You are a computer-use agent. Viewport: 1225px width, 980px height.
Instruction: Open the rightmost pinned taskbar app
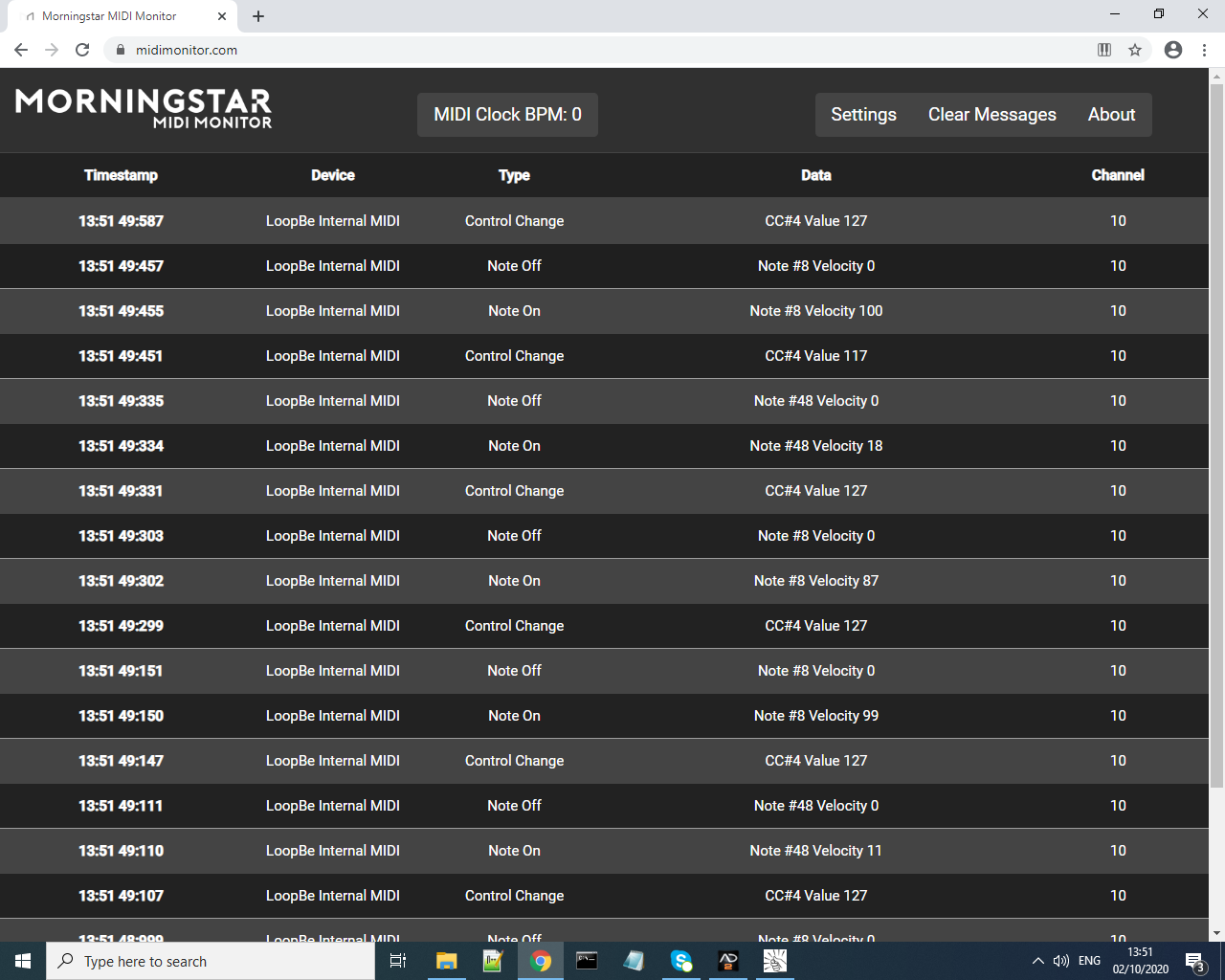(x=775, y=961)
